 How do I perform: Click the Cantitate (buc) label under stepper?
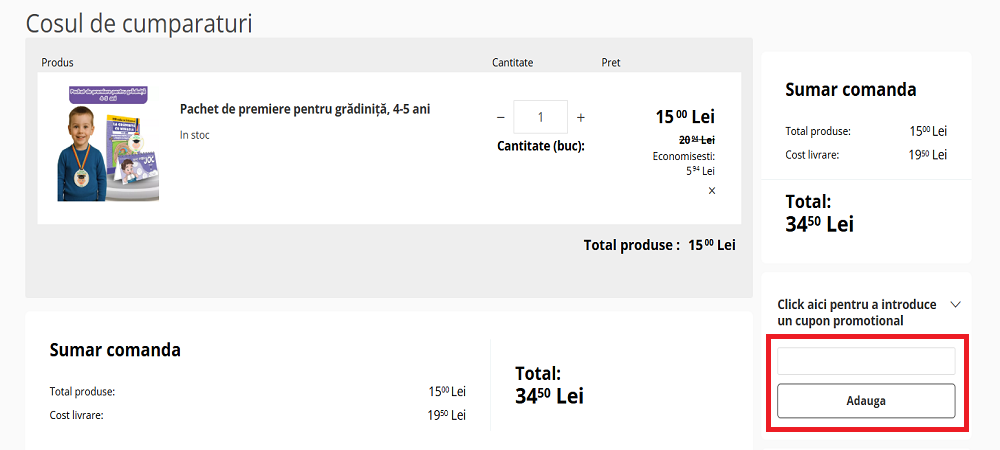point(540,146)
